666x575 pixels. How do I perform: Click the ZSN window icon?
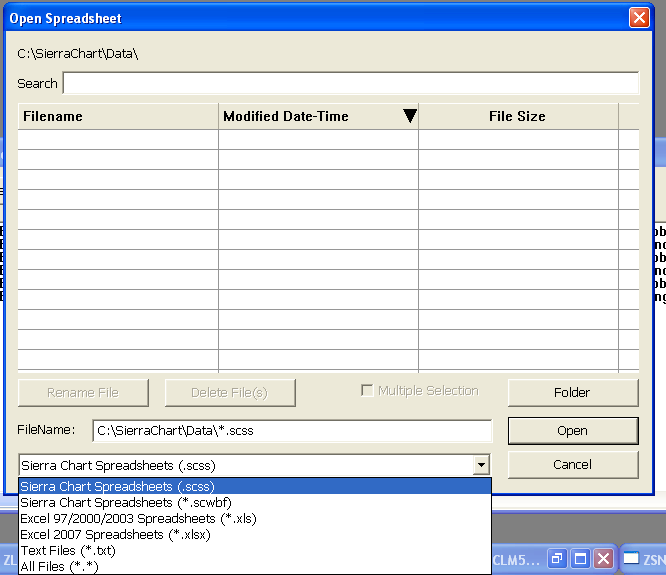click(x=631, y=558)
